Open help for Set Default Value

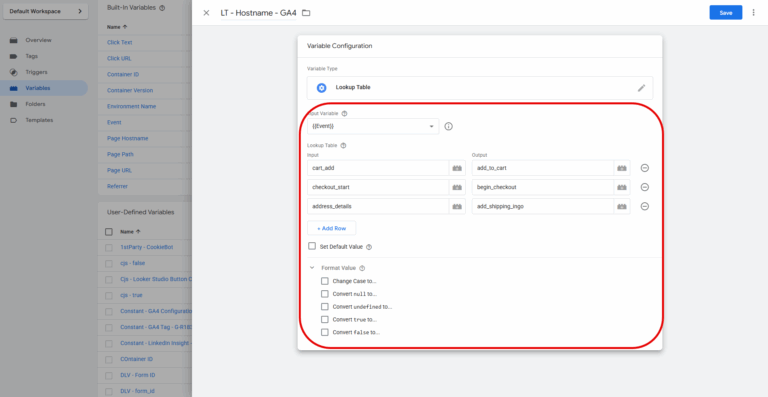(x=369, y=247)
